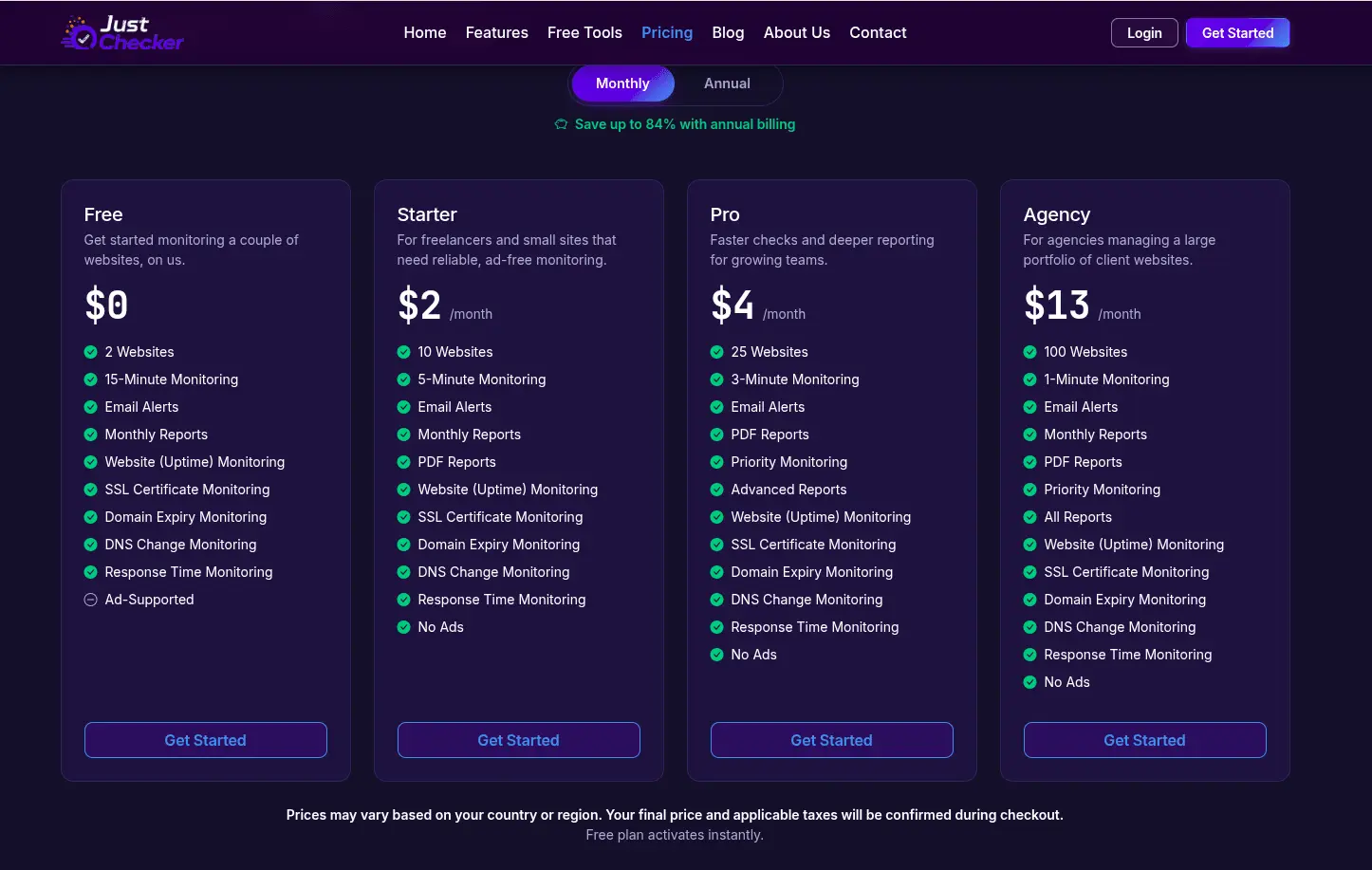Click the Priority Monitoring checkmark in the Agency plan

(x=1030, y=490)
